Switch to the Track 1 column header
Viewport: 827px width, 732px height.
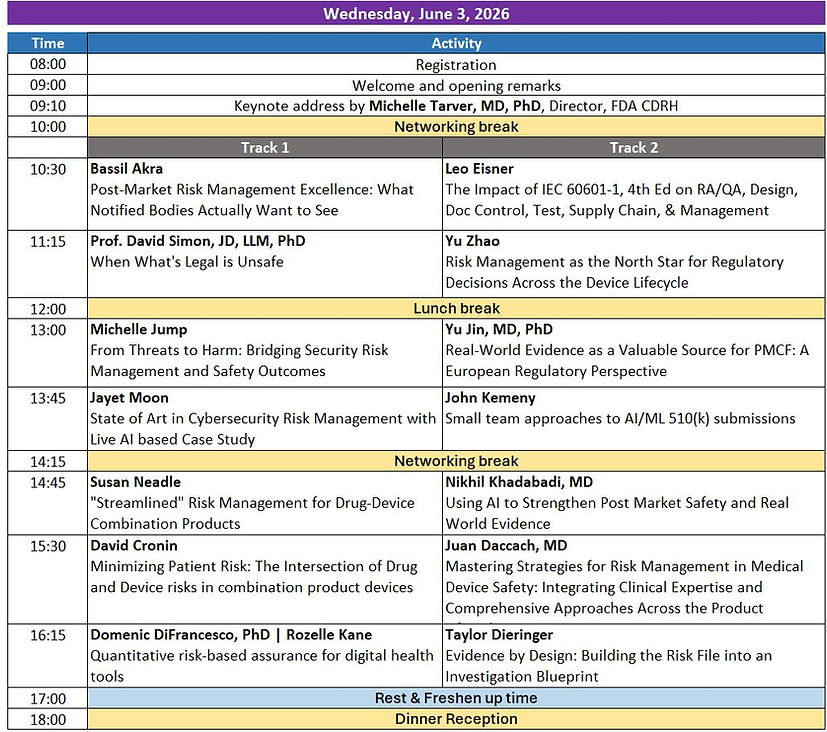(x=264, y=147)
